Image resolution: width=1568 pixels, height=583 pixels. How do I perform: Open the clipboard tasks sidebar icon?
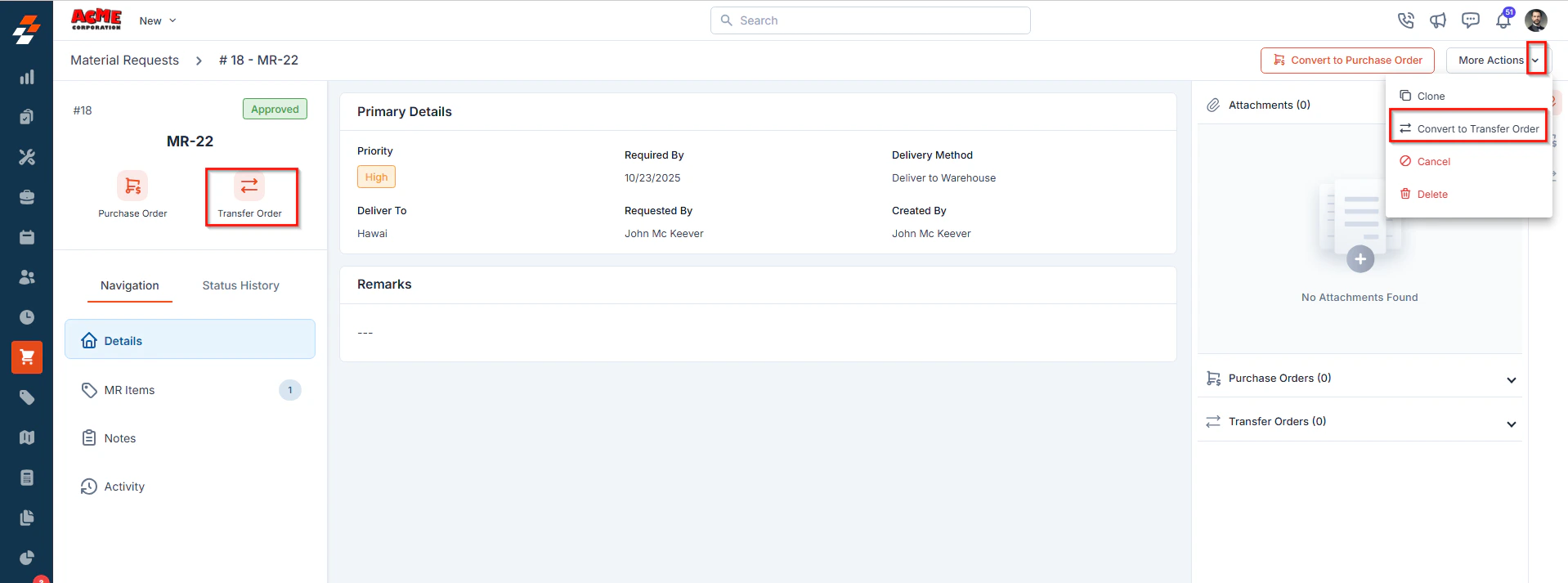pyautogui.click(x=27, y=117)
